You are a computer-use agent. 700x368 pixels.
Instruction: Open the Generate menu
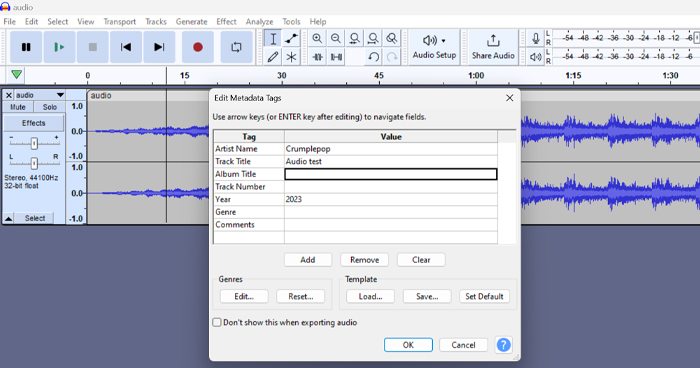click(192, 21)
